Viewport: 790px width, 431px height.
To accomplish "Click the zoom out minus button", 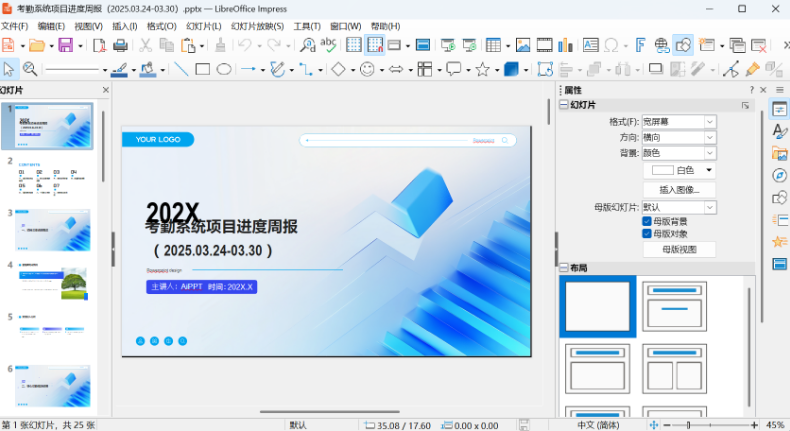I will 667,425.
